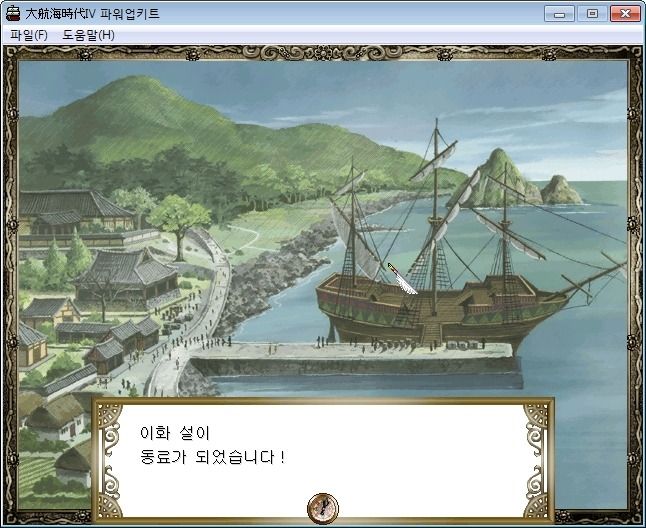Click the tall rocky island offshore
The image size is (646, 528).
(x=494, y=178)
